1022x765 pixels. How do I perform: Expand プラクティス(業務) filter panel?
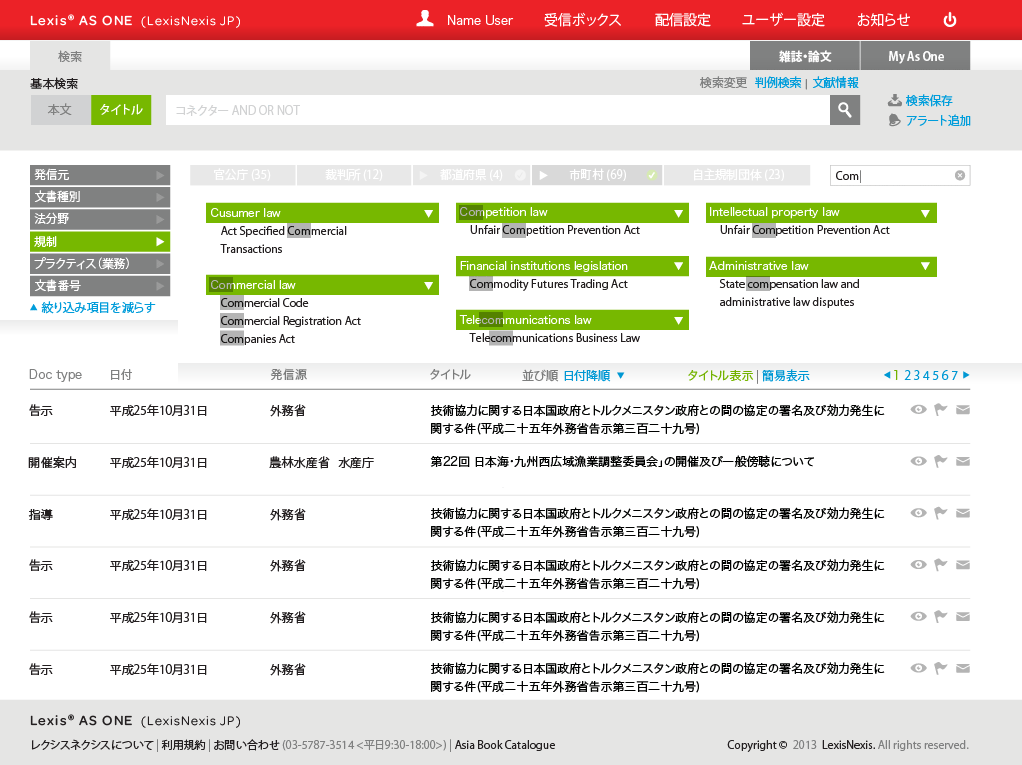click(x=100, y=263)
